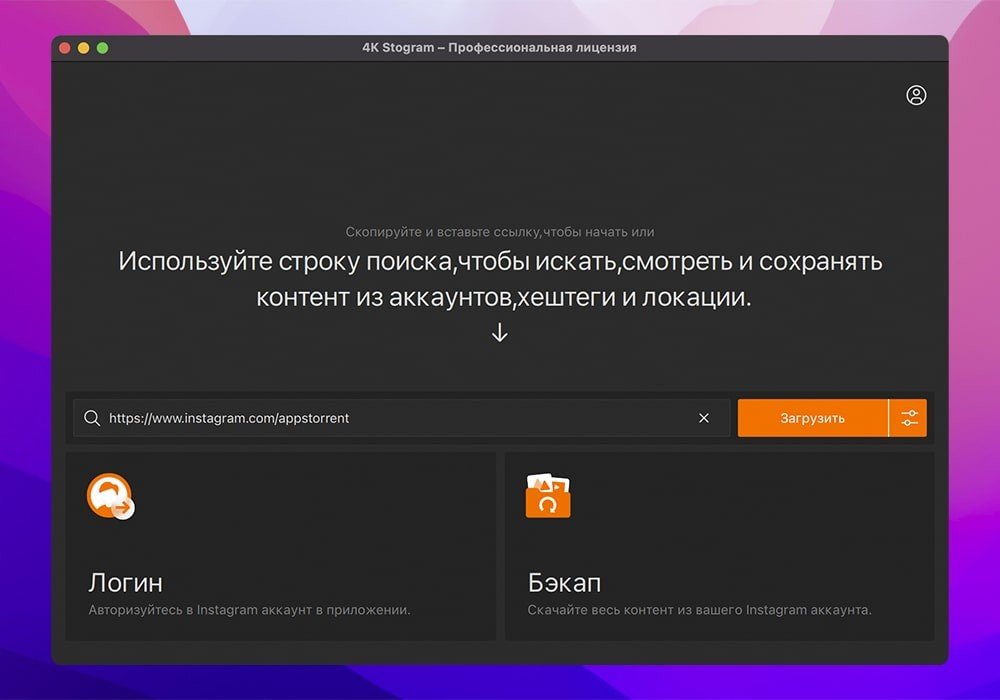Click the 'Авторизуйтесь в Instagram' description text
1000x700 pixels.
coord(249,609)
